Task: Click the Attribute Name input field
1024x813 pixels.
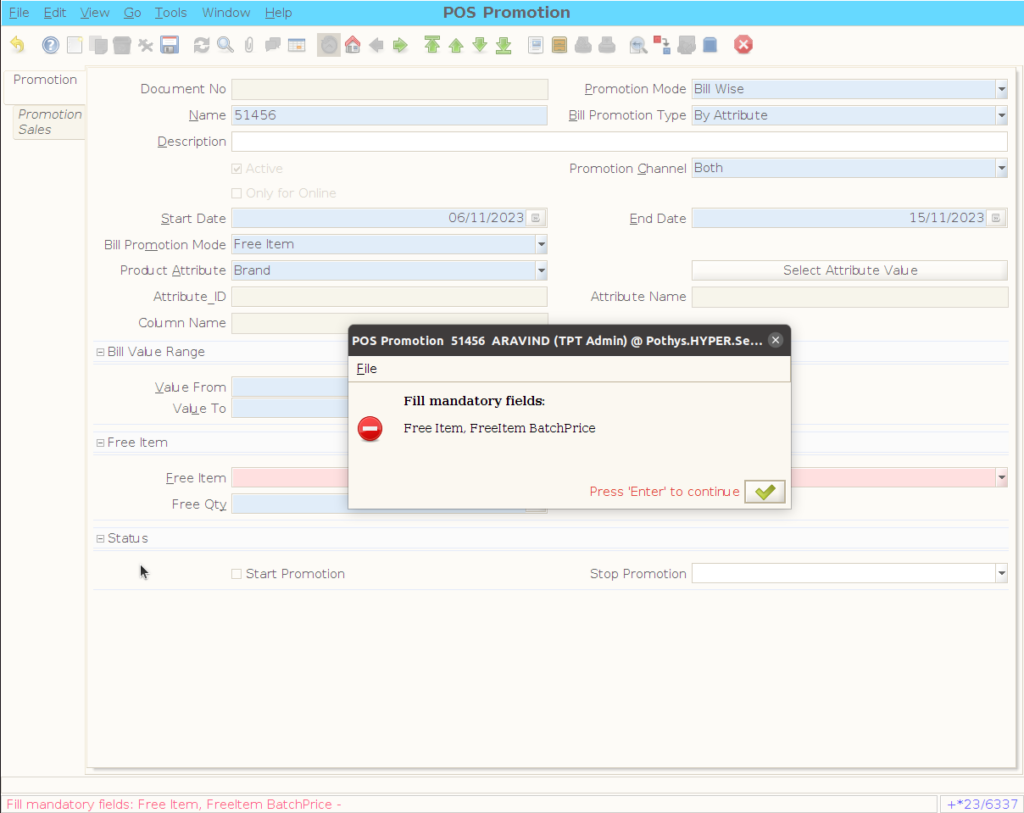Action: click(x=850, y=296)
